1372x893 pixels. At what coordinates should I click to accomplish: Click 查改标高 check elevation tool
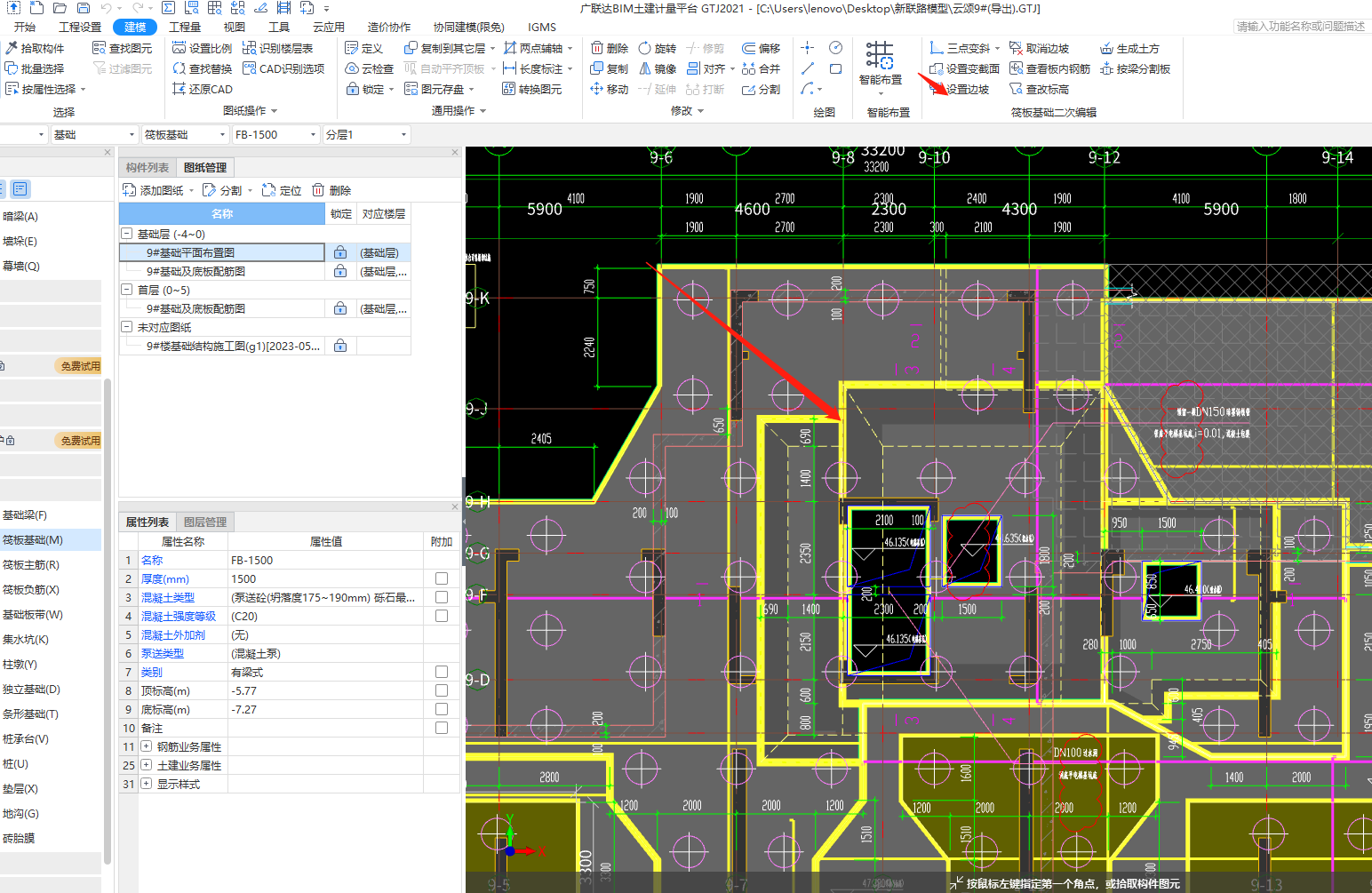pyautogui.click(x=1039, y=89)
